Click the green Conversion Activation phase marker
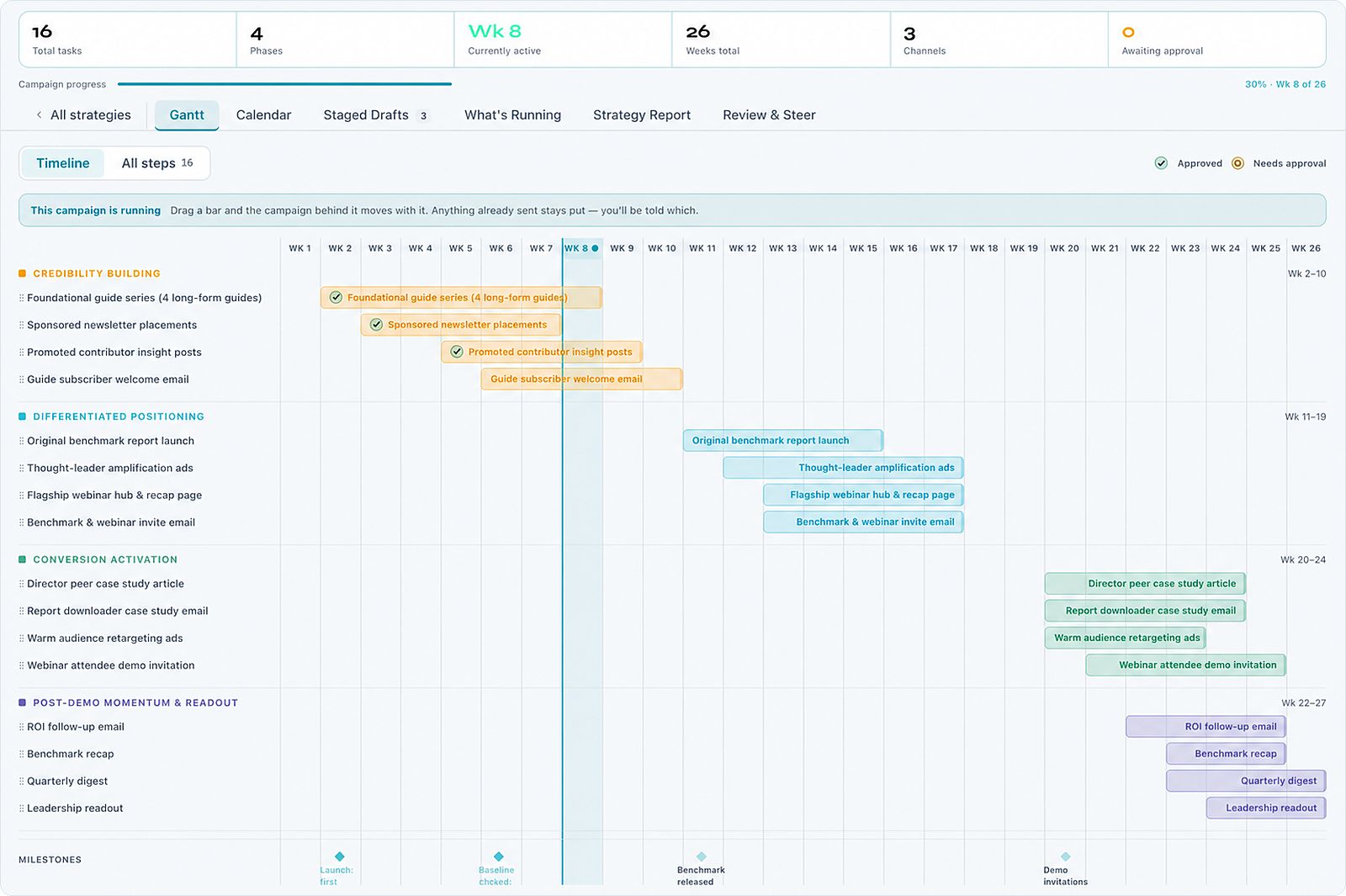 [x=23, y=559]
